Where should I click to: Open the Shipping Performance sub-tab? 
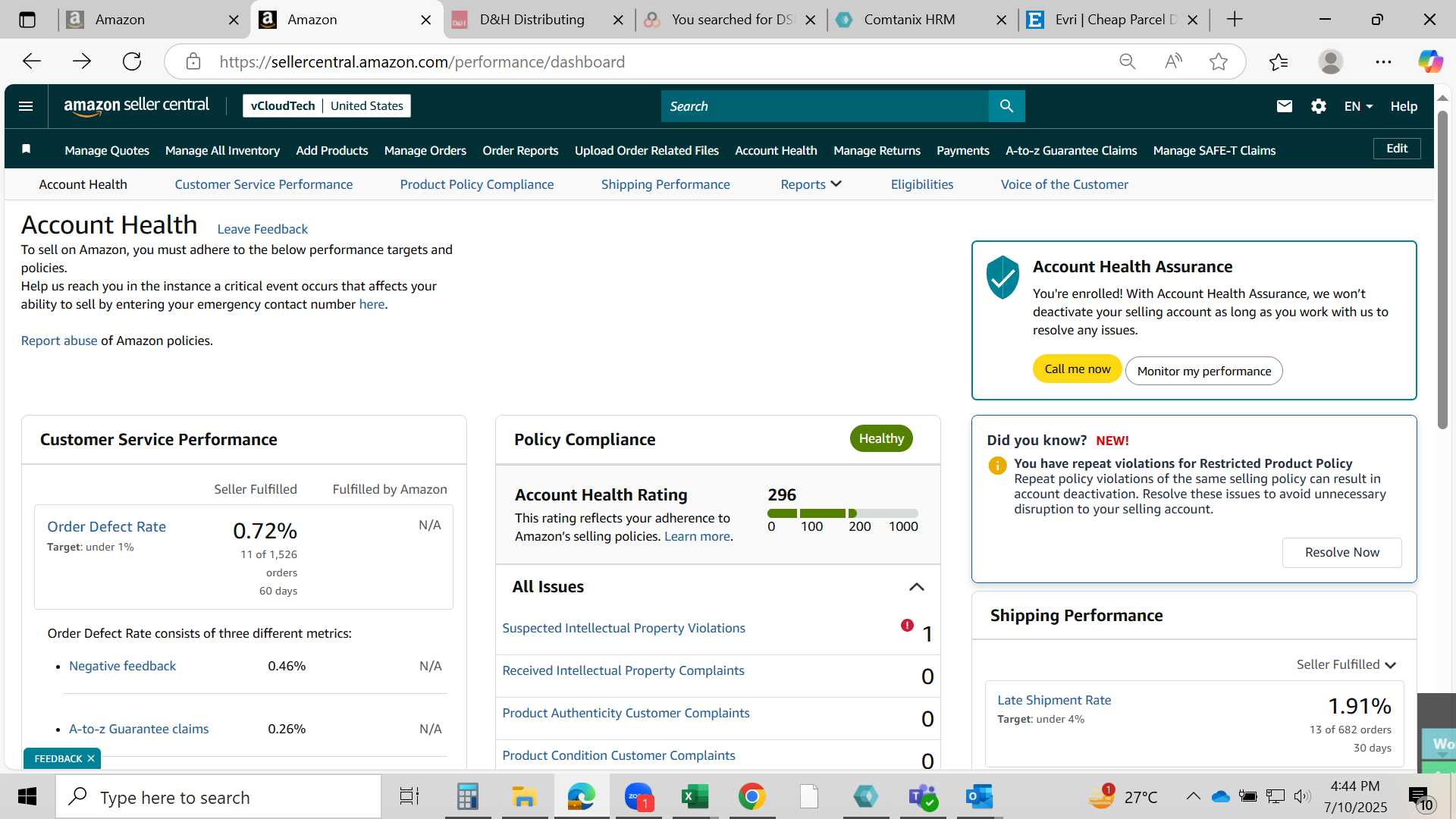click(665, 184)
